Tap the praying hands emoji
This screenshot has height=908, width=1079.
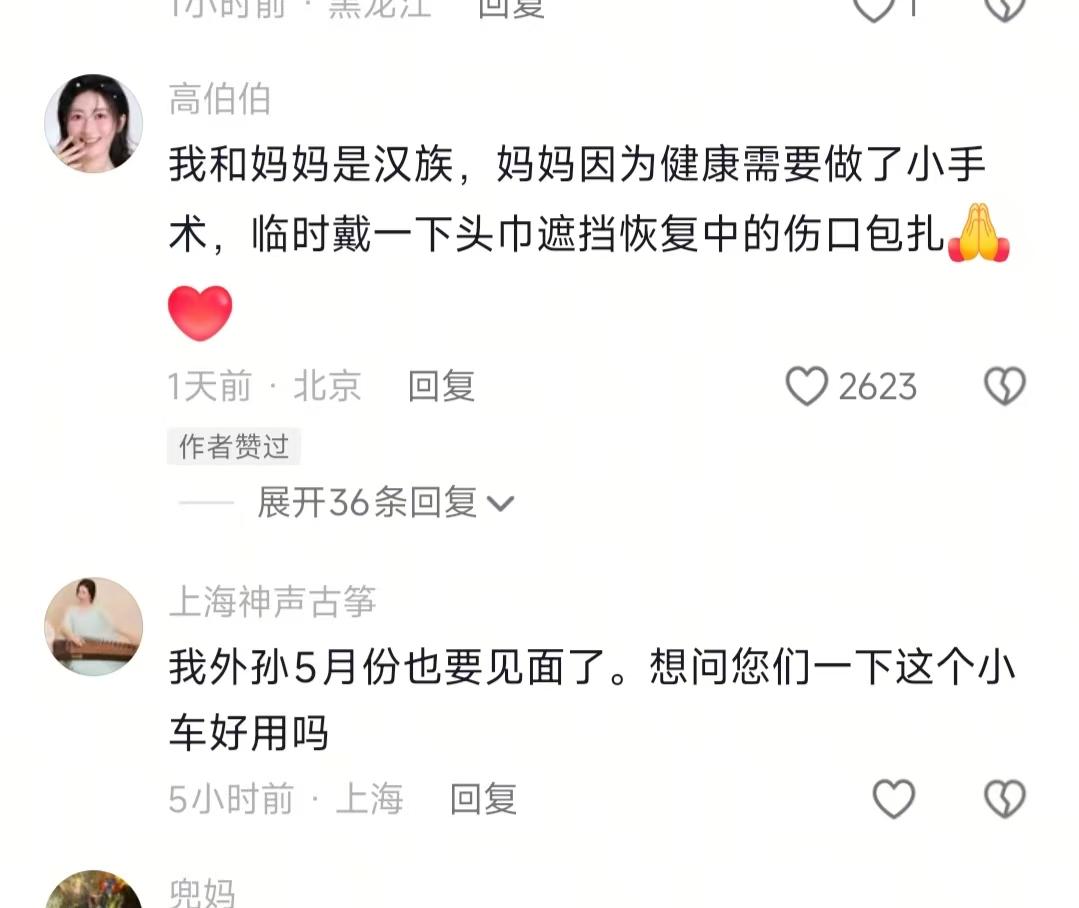coord(979,233)
